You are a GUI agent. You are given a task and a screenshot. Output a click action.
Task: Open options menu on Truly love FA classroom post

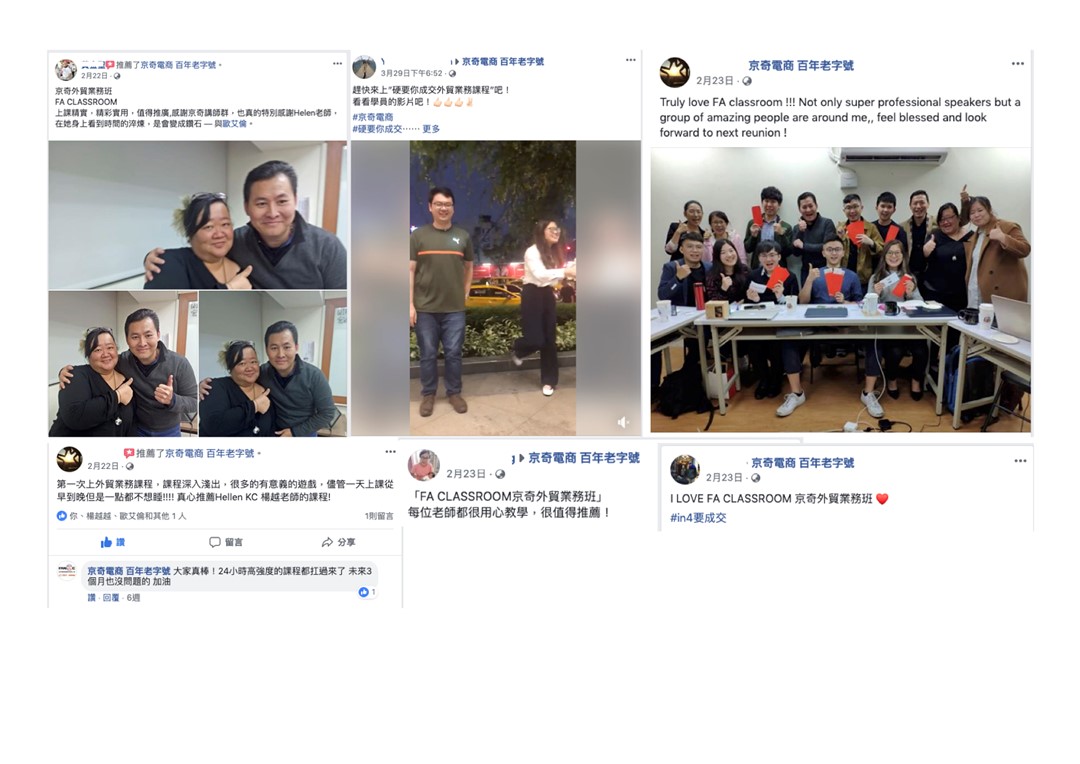(1017, 63)
